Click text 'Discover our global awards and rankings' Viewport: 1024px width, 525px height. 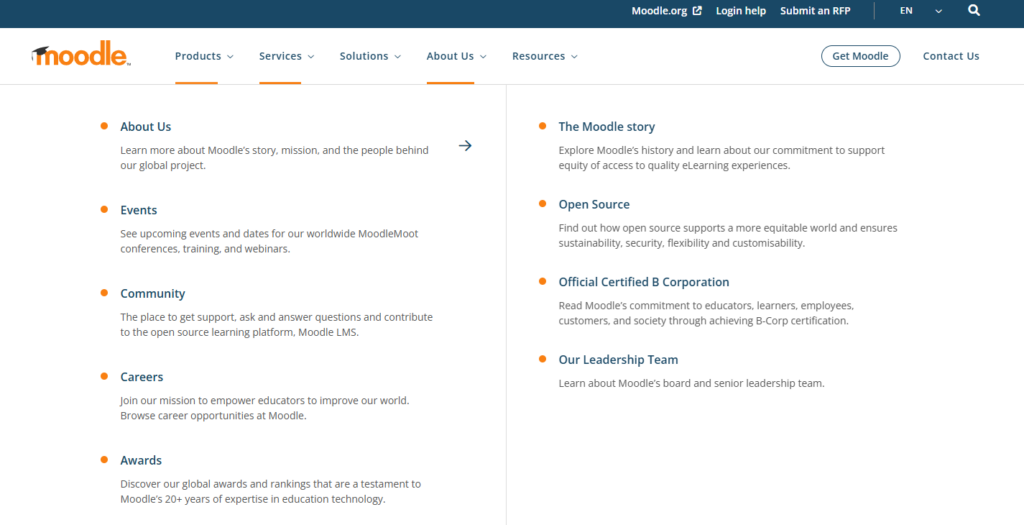pos(216,484)
